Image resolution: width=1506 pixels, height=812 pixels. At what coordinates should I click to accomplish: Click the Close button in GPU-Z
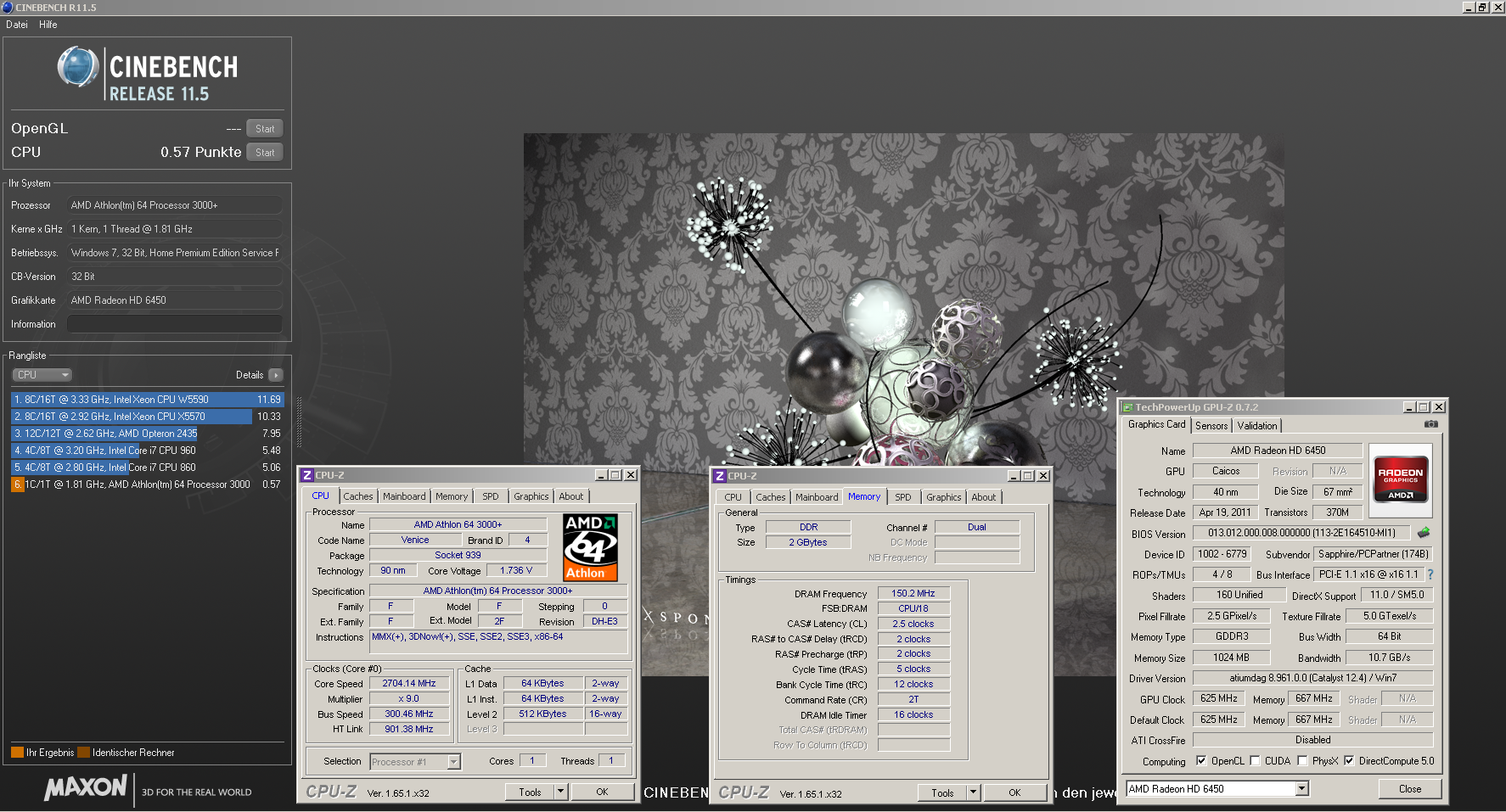pyautogui.click(x=1410, y=789)
